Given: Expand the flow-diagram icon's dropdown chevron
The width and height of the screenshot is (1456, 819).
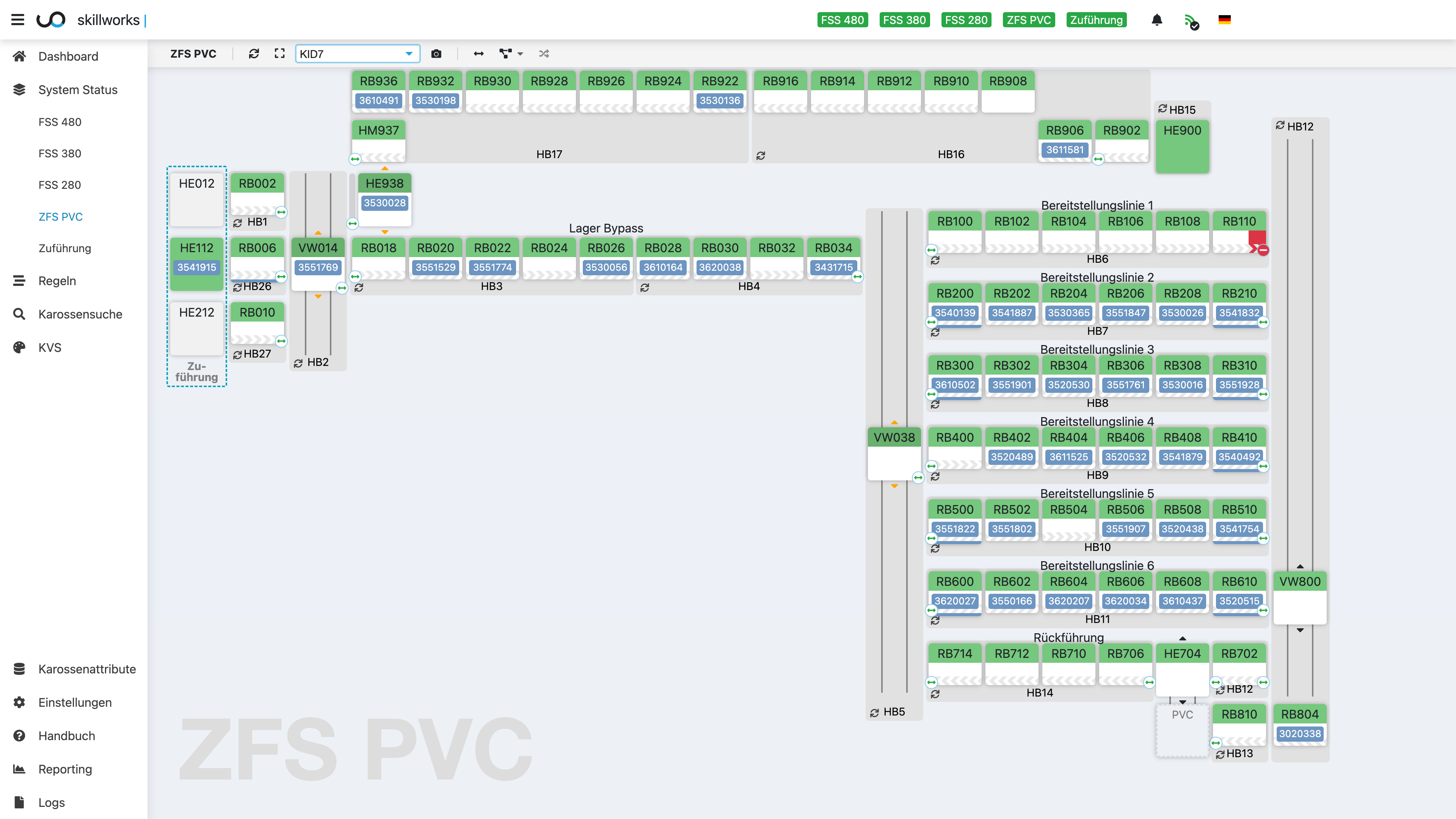Looking at the screenshot, I should click(521, 54).
